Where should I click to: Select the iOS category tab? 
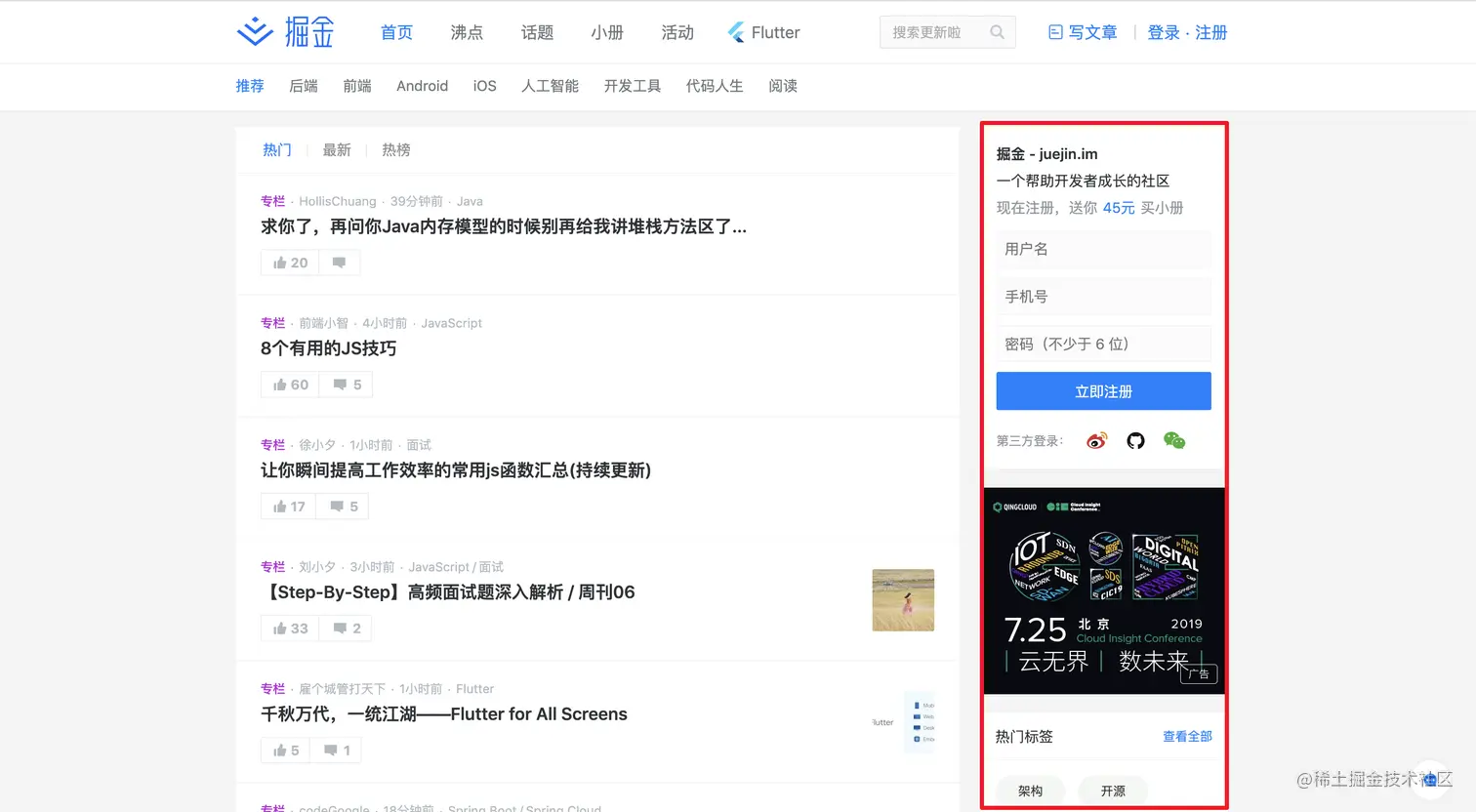[x=485, y=86]
